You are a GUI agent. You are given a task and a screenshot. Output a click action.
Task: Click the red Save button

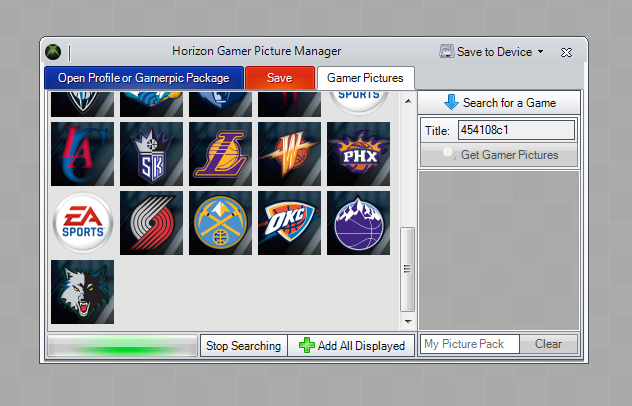pos(280,78)
